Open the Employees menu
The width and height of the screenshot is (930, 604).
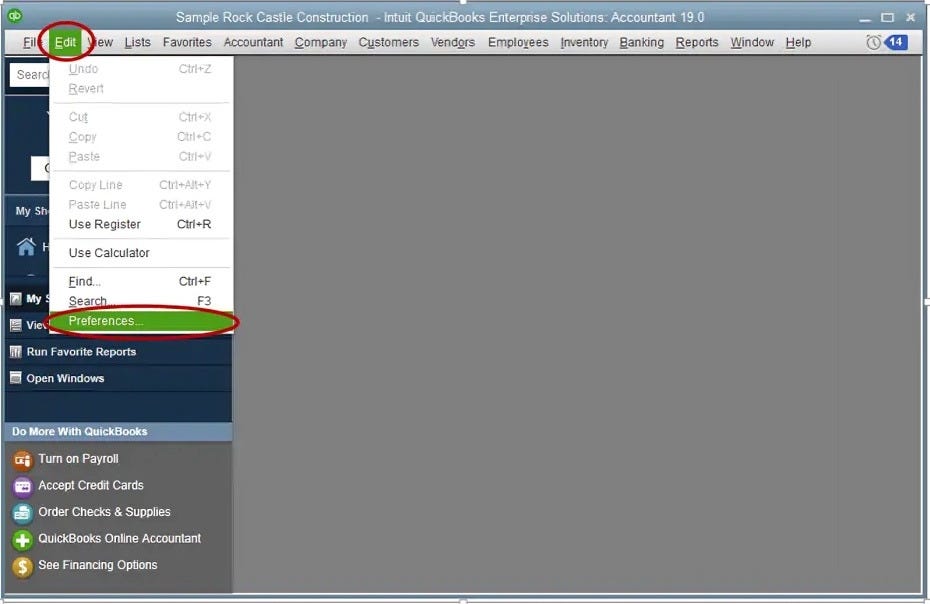518,42
